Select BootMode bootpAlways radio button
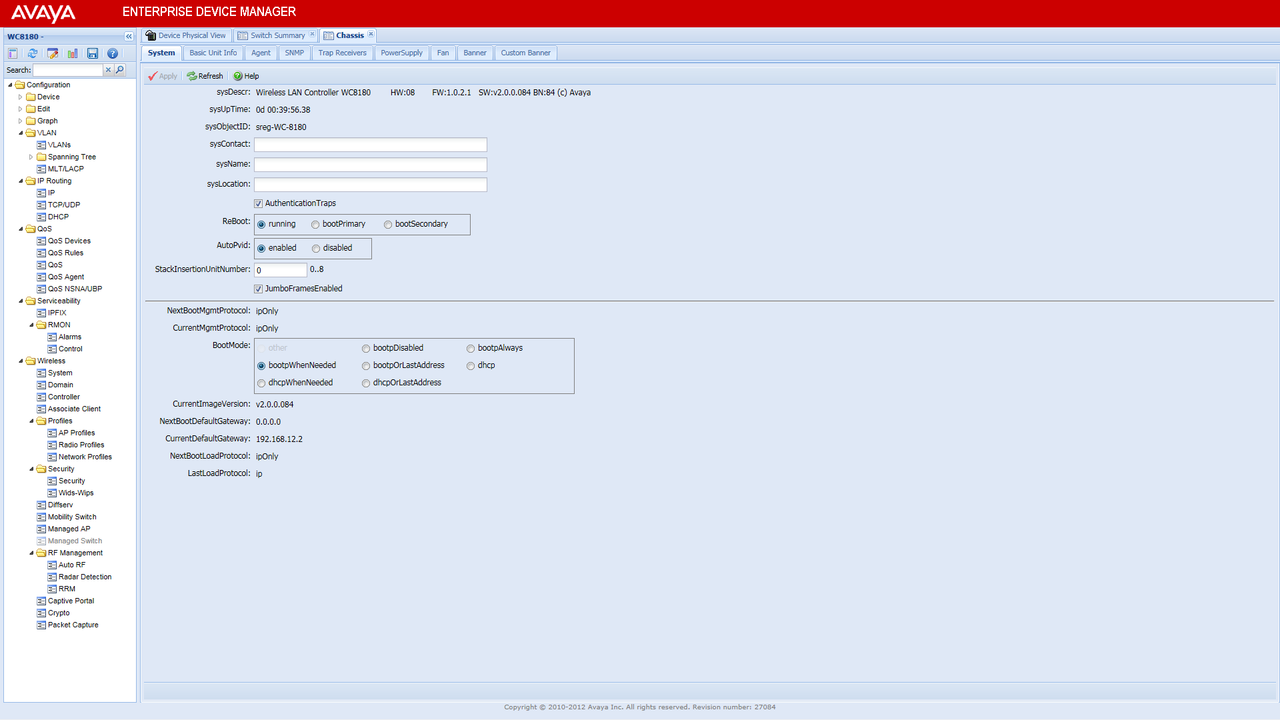Image resolution: width=1280 pixels, height=720 pixels. point(471,348)
